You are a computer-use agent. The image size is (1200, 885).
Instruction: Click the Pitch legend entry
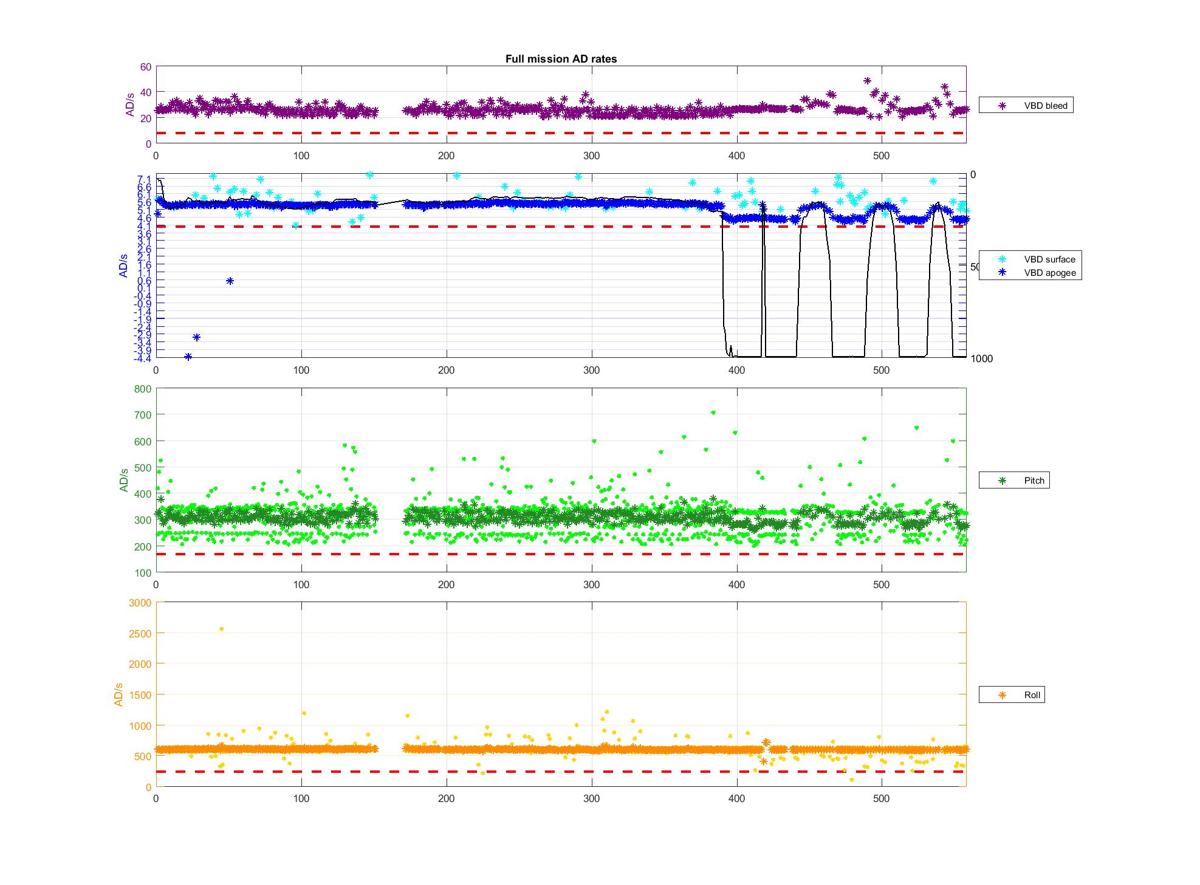pyautogui.click(x=1016, y=481)
